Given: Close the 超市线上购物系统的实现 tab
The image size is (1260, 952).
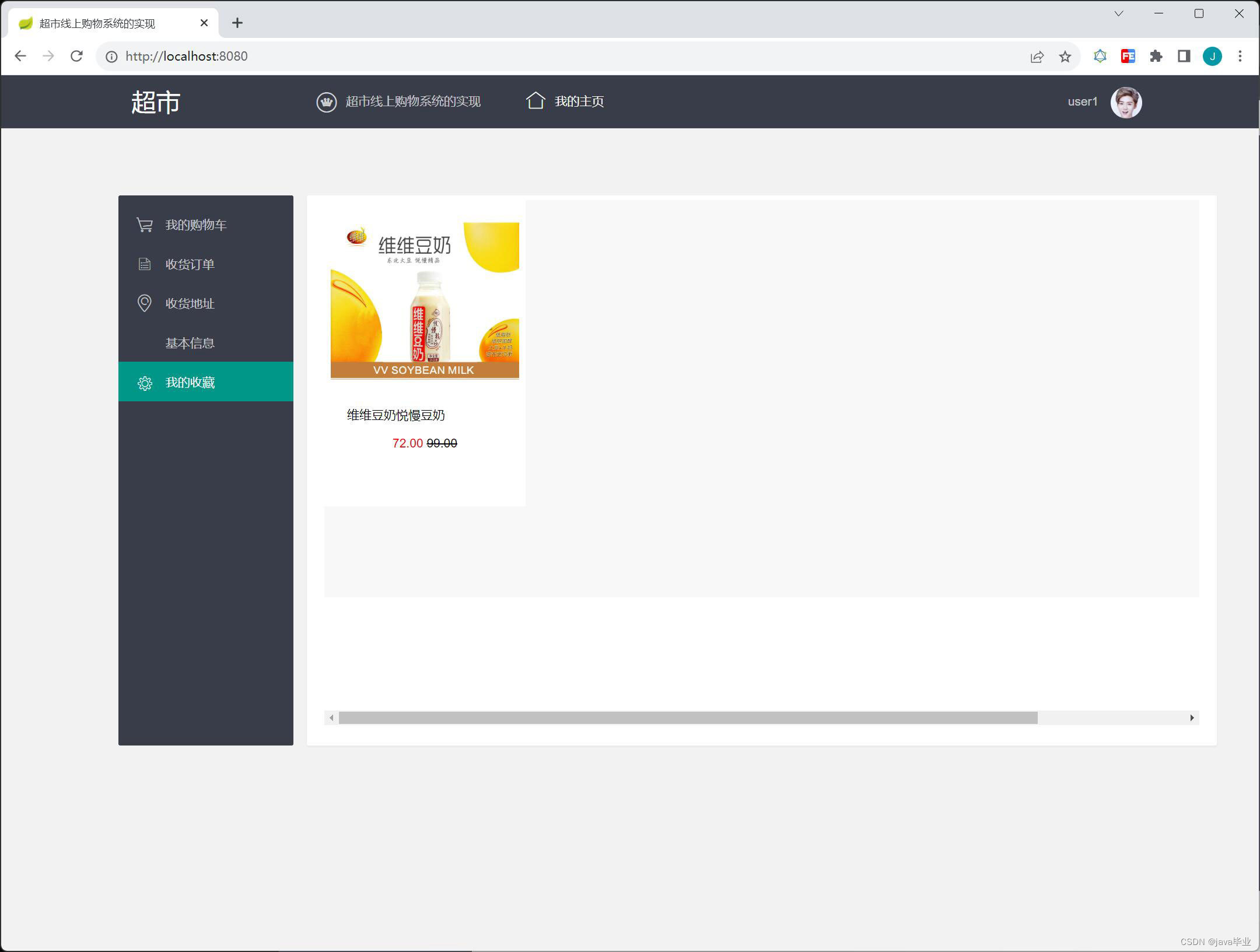Looking at the screenshot, I should (204, 23).
